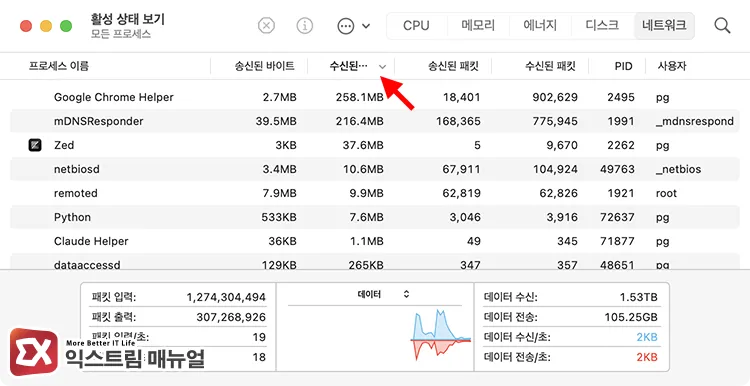Viewport: 750px width, 386px height.
Task: Switch to the 메모리 tab
Action: tap(478, 25)
